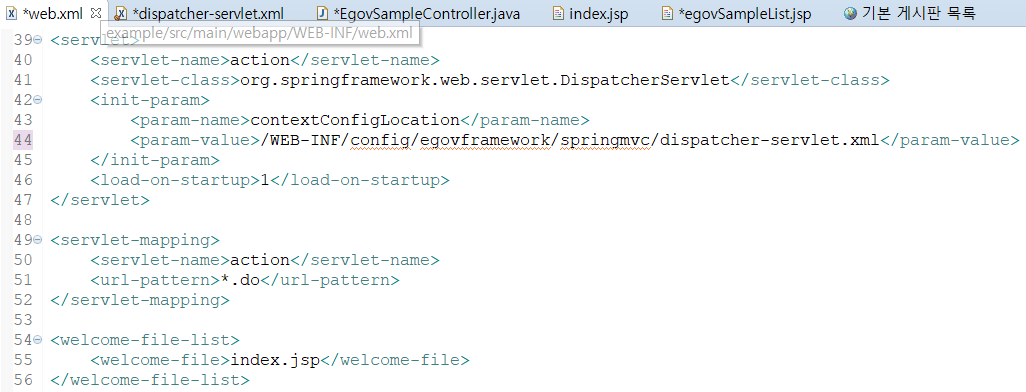Click the closing </servlet-mapping> tag

point(139,300)
